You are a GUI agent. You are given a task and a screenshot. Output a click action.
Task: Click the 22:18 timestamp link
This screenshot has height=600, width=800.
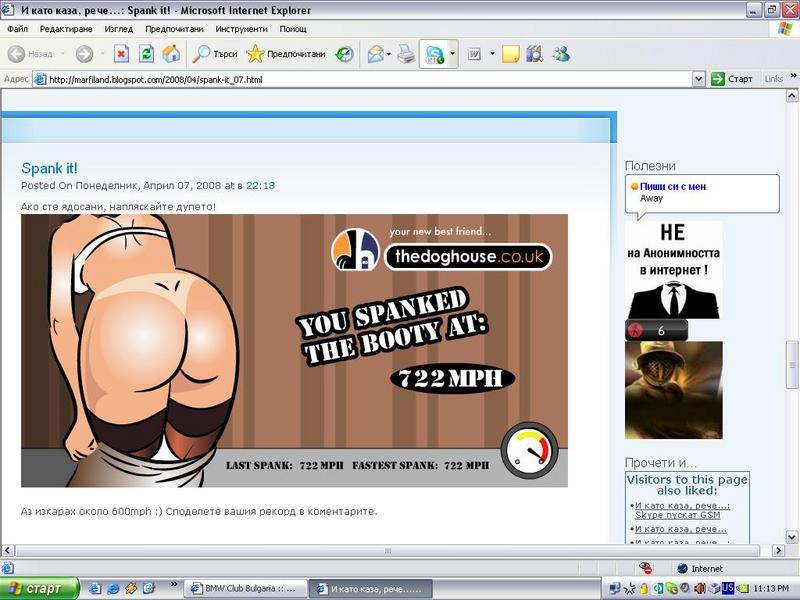click(260, 186)
